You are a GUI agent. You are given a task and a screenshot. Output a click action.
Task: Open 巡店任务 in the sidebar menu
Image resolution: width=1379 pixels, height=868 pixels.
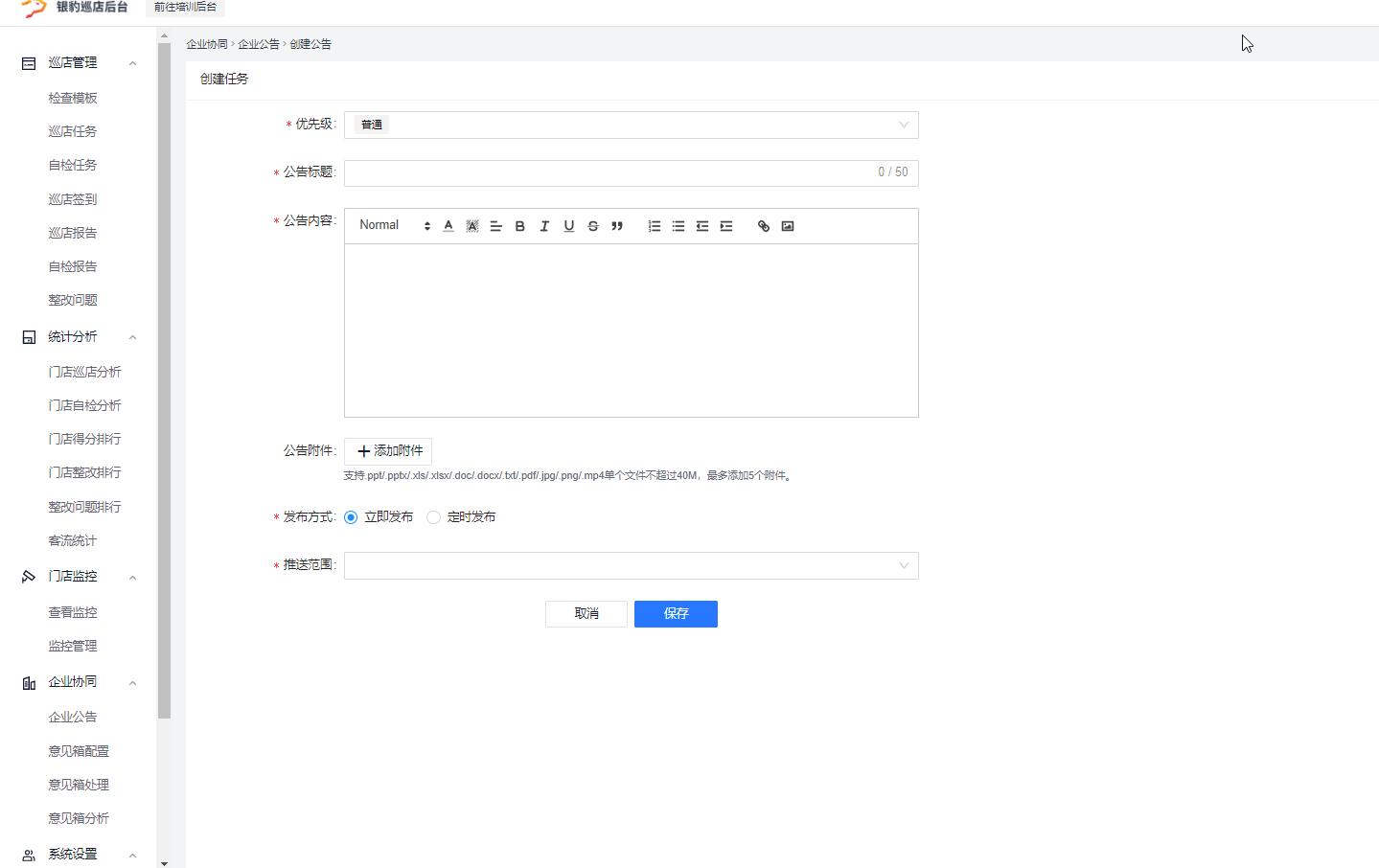[x=73, y=131]
